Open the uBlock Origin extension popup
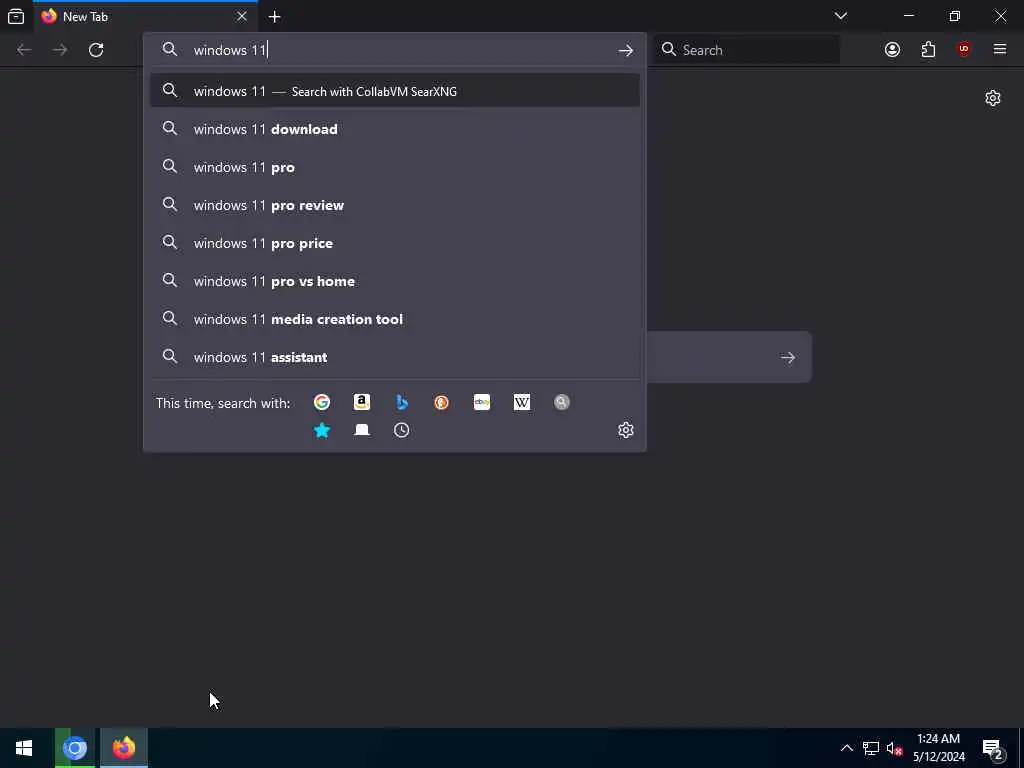 pos(964,50)
